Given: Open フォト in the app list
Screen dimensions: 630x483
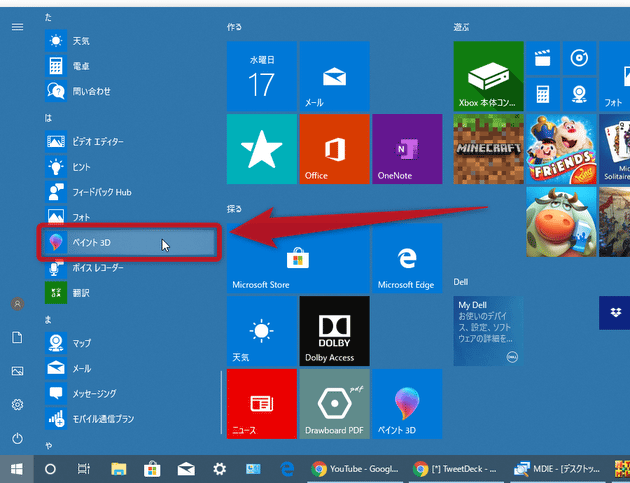Looking at the screenshot, I should click(x=129, y=216).
